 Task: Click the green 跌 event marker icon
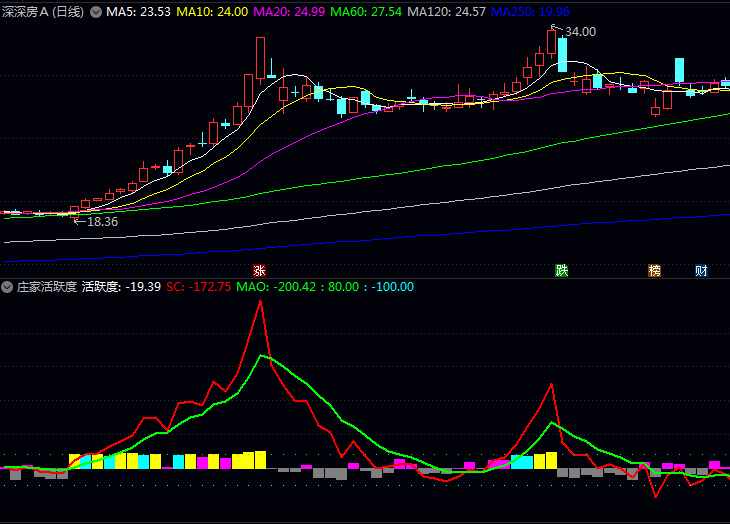[x=562, y=271]
